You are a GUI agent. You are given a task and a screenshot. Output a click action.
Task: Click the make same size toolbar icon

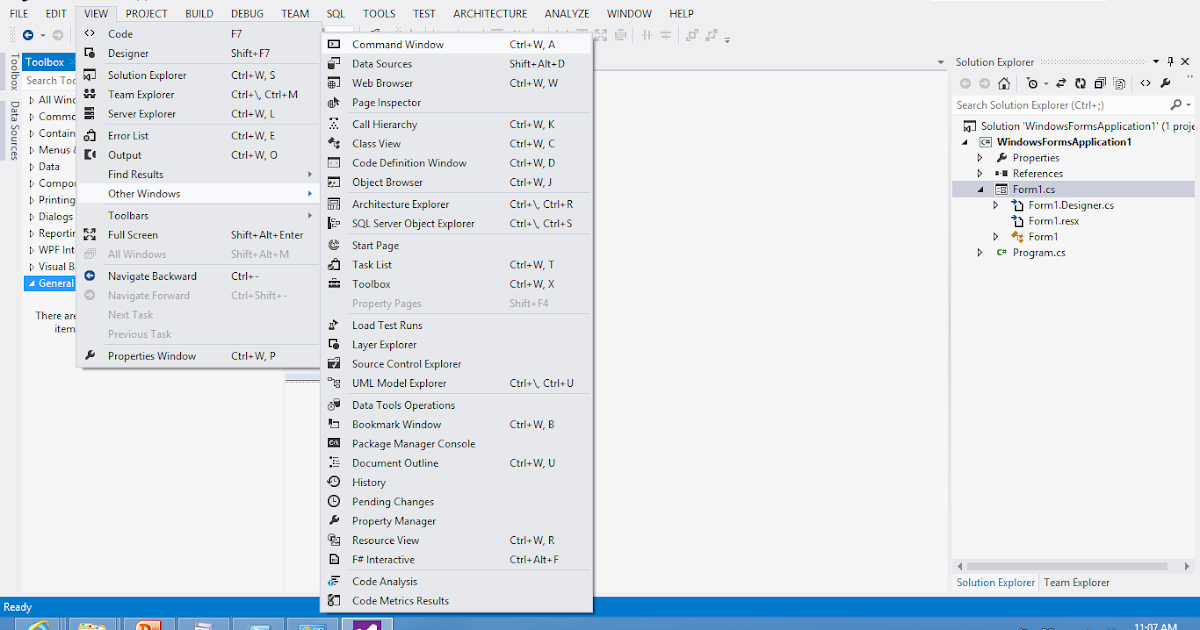tap(692, 36)
